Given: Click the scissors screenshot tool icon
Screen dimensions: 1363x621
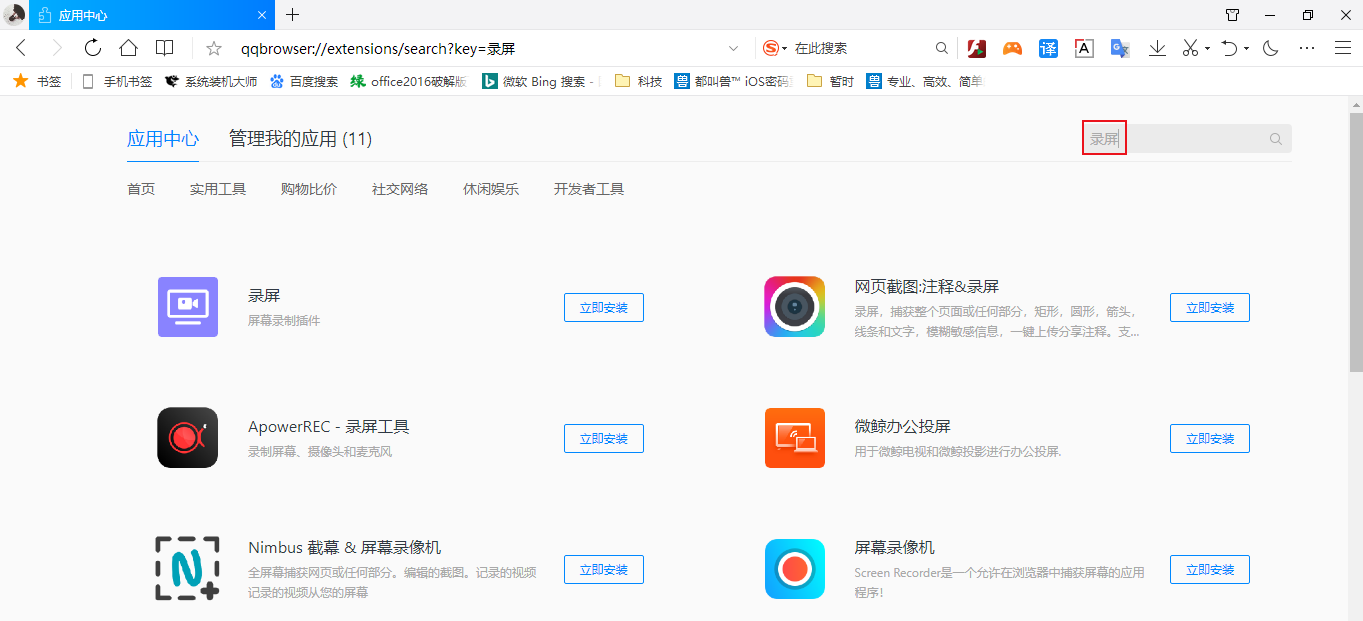Looking at the screenshot, I should click(x=1189, y=48).
